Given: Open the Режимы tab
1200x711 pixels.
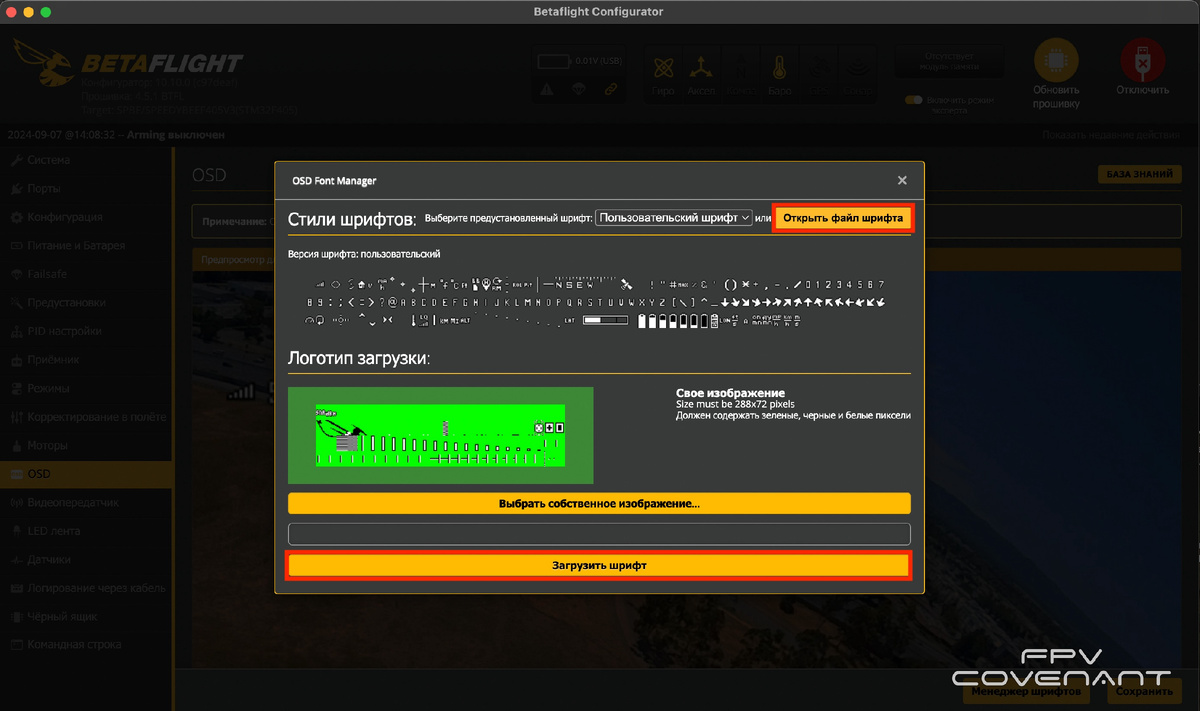Looking at the screenshot, I should [x=86, y=388].
